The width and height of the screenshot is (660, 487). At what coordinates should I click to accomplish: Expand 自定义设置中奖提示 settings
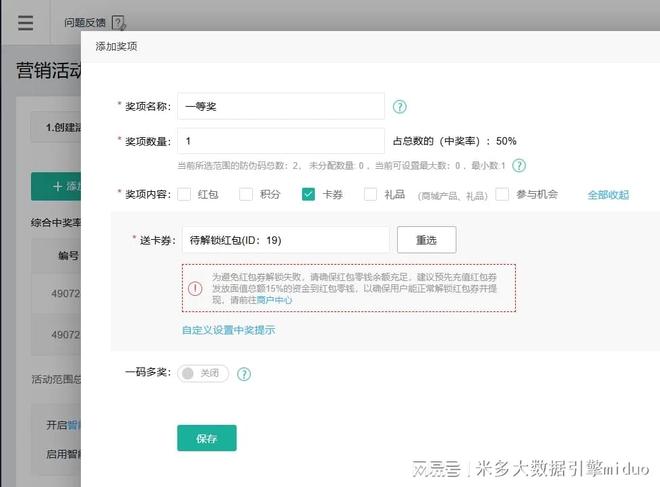(228, 330)
